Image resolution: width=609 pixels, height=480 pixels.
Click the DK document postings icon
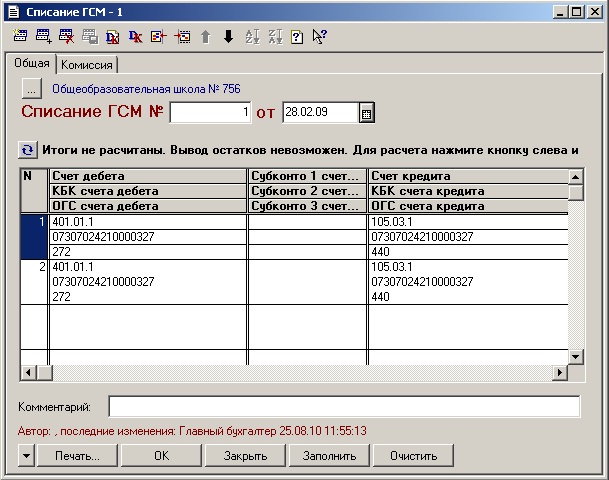[x=113, y=37]
